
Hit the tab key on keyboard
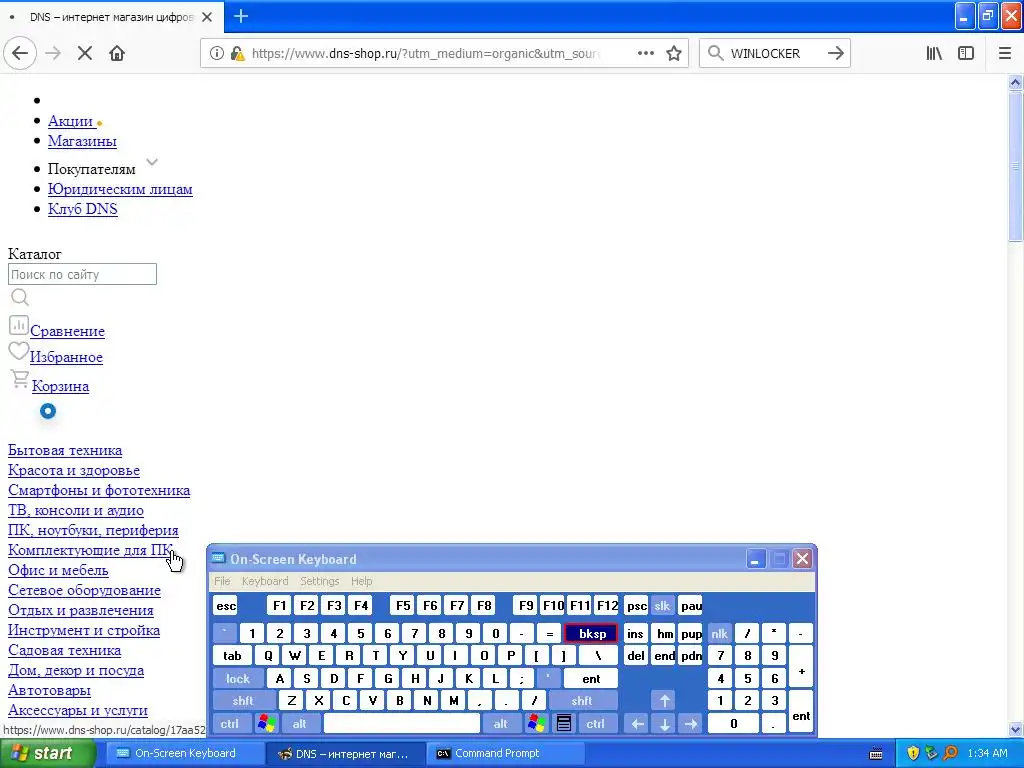click(232, 656)
